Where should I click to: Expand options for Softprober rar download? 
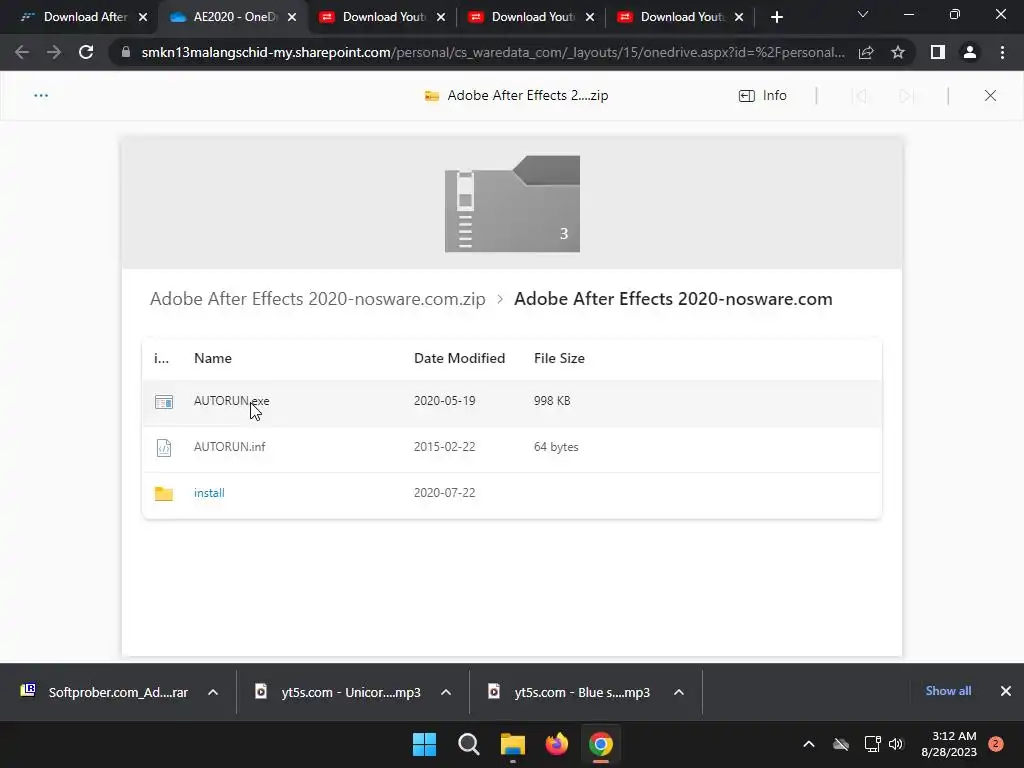coord(213,692)
